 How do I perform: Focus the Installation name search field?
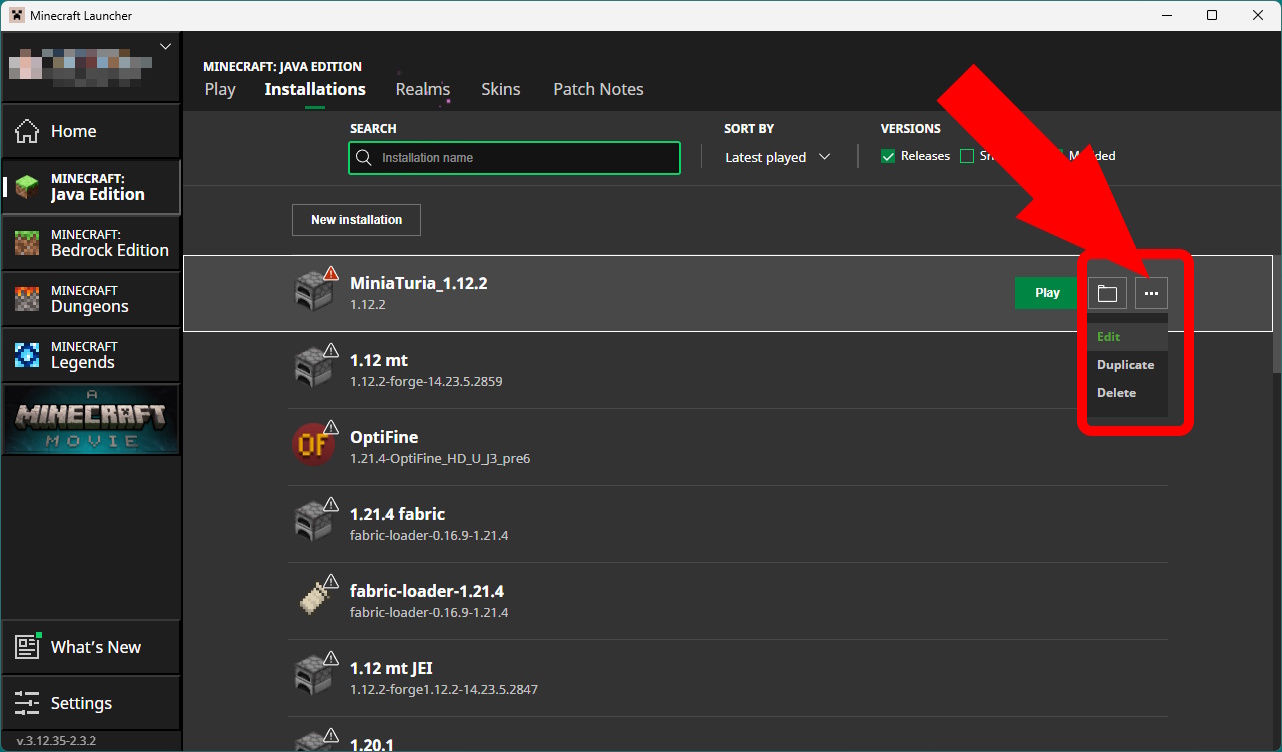pyautogui.click(x=514, y=158)
